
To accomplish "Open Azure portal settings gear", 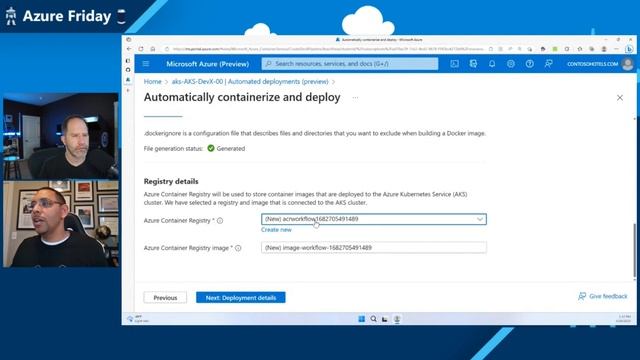I will tap(511, 64).
